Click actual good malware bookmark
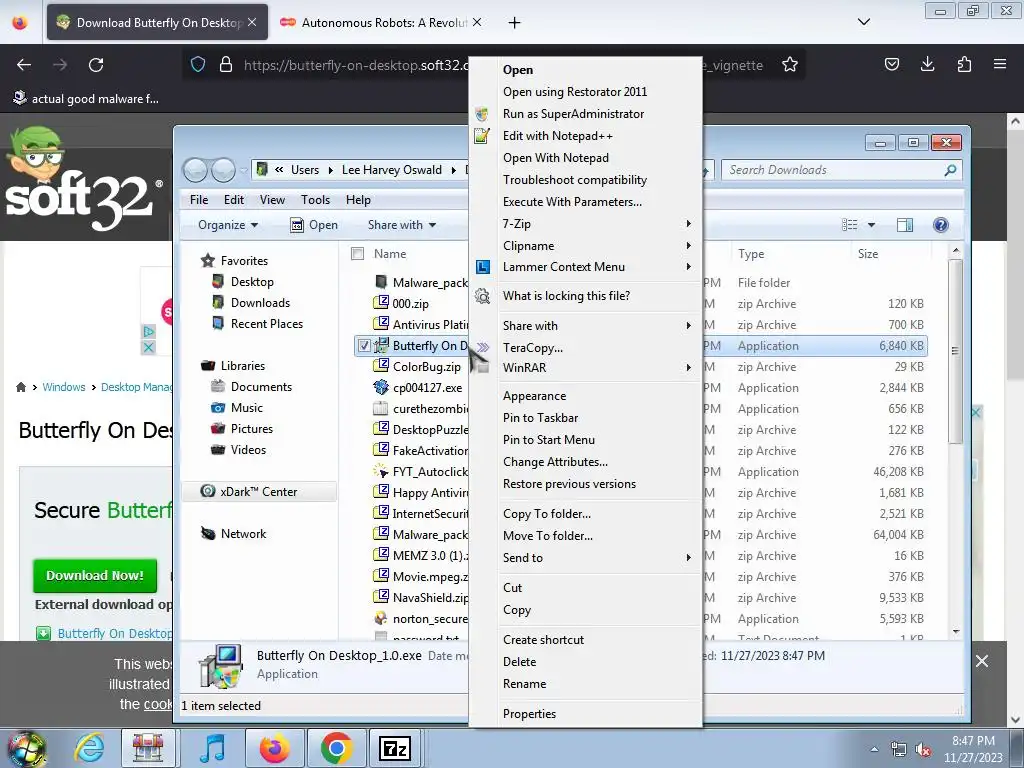This screenshot has width=1024, height=768. click(x=86, y=99)
